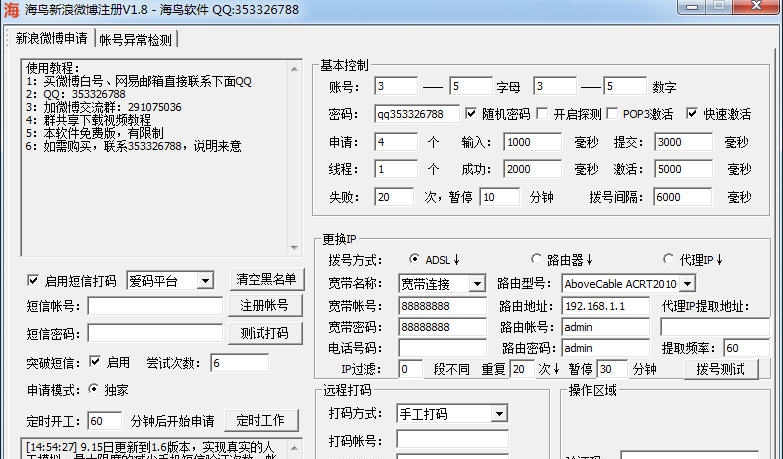Click the IP暂停 minutes field showing 30
This screenshot has width=783, height=459.
point(612,369)
